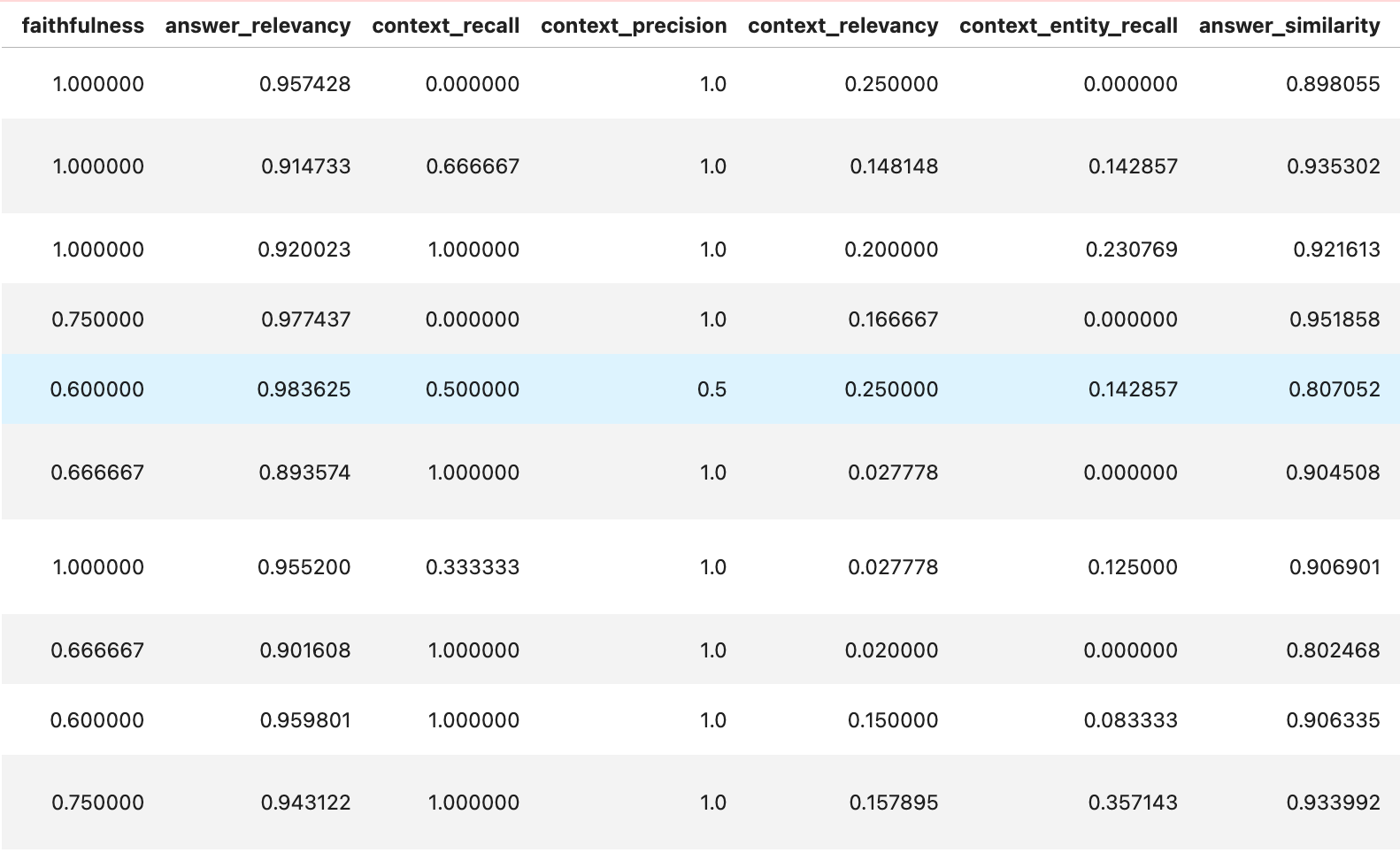Click the context_entity_recall value 0.230769

1131,250
